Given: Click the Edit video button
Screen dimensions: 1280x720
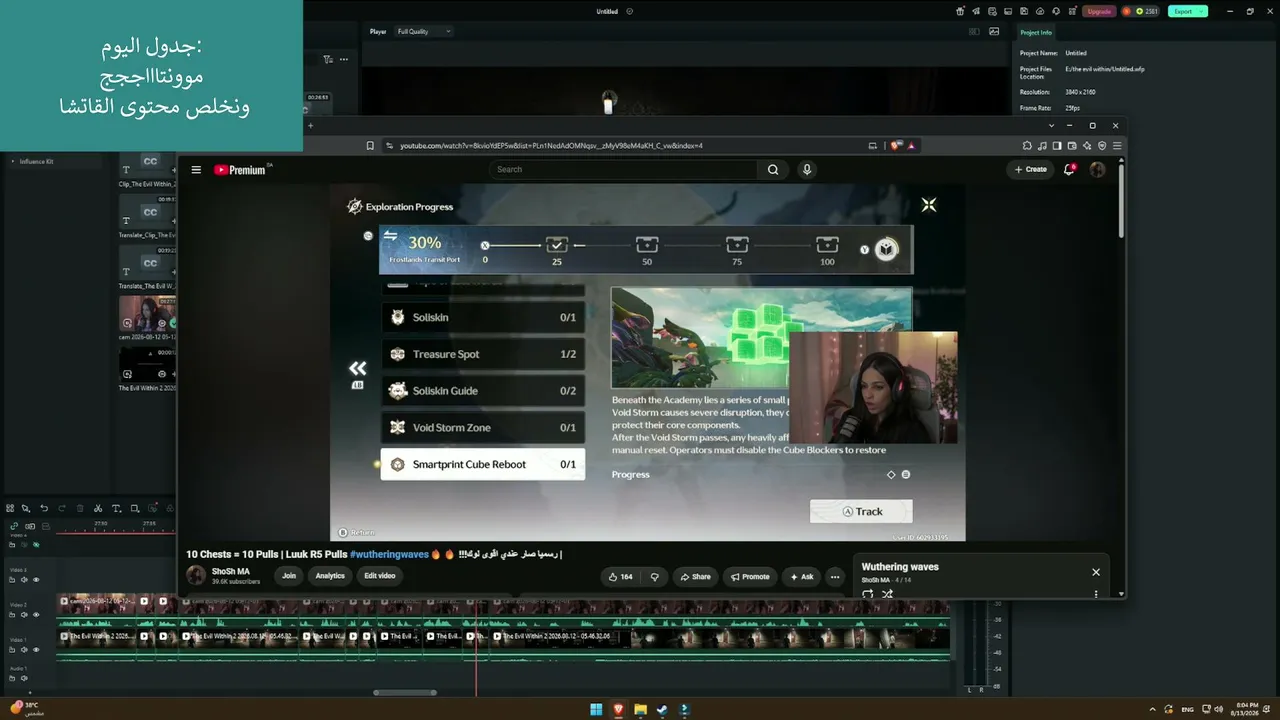Looking at the screenshot, I should click(x=380, y=576).
